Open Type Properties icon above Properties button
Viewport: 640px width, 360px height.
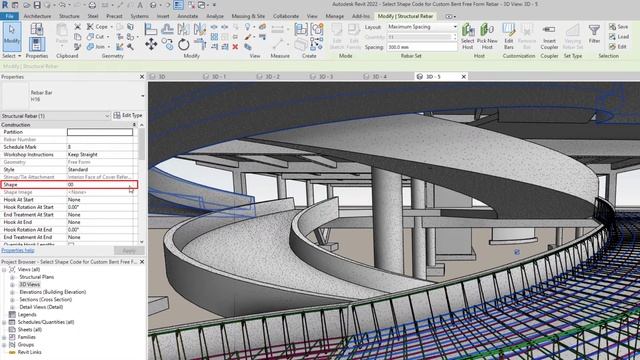pos(36,29)
